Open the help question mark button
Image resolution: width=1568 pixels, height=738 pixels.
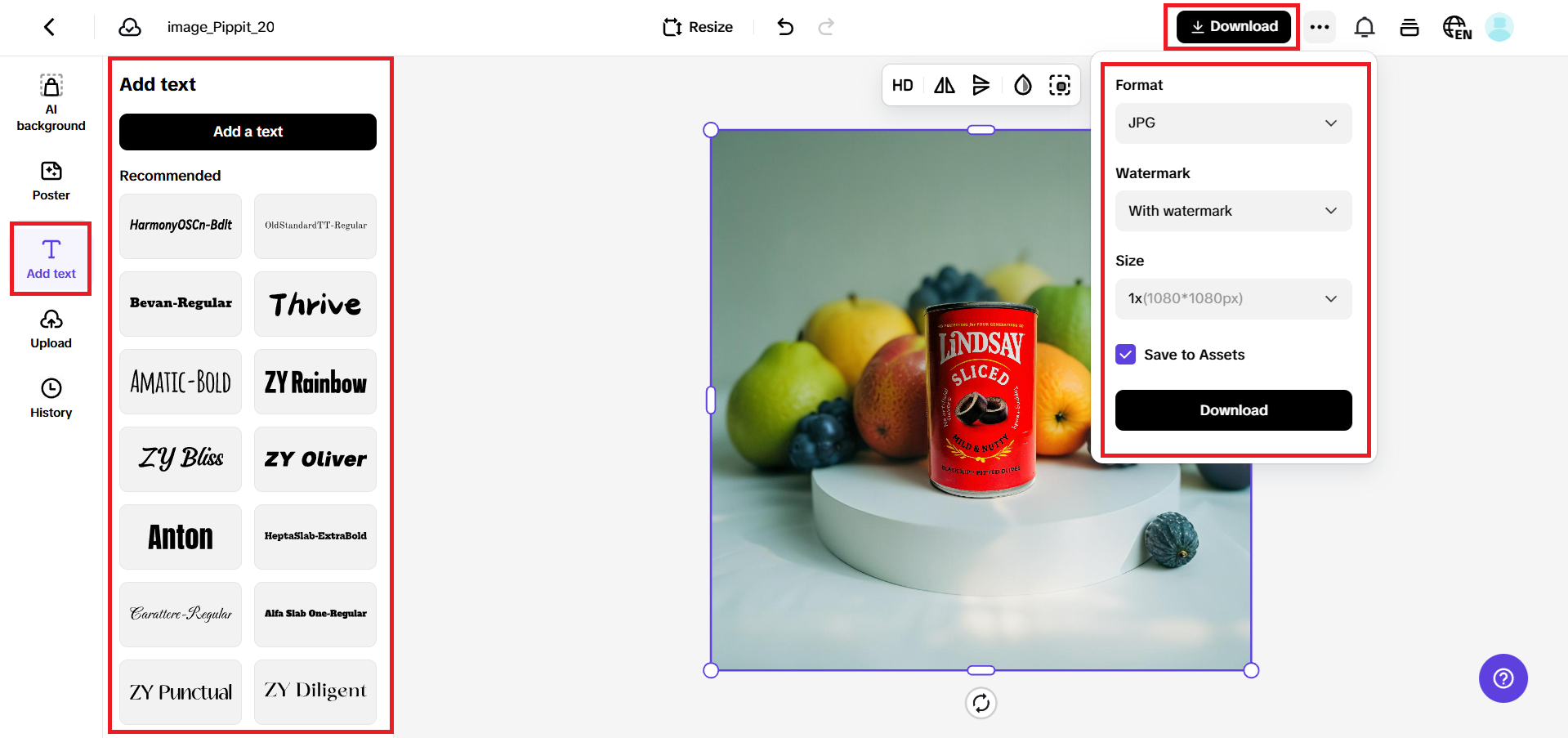tap(1503, 678)
